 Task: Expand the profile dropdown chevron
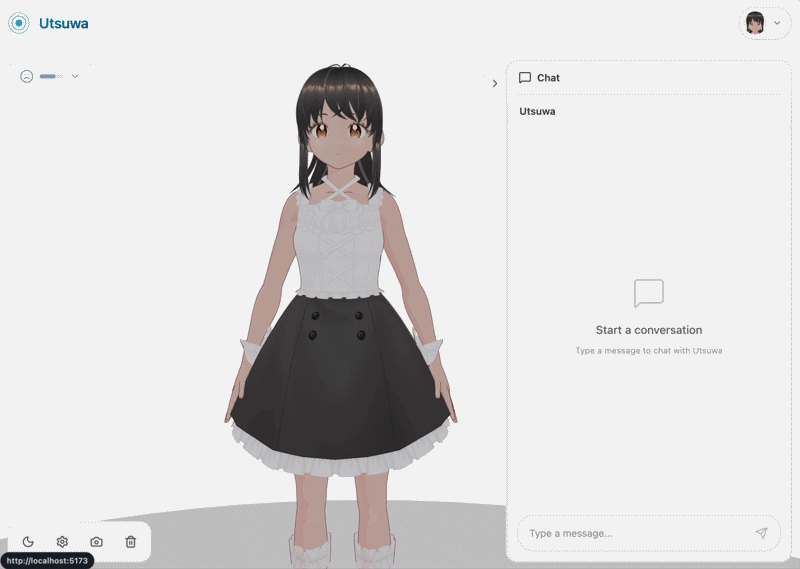(x=777, y=23)
